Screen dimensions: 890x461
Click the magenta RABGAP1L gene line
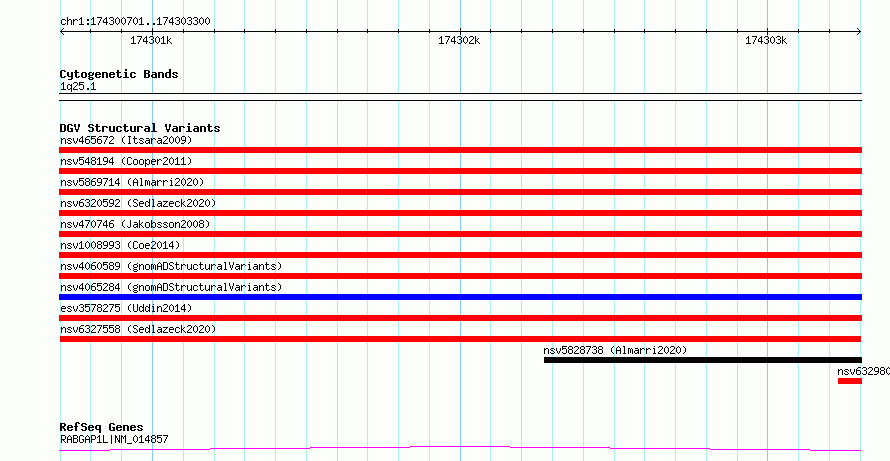pos(460,449)
